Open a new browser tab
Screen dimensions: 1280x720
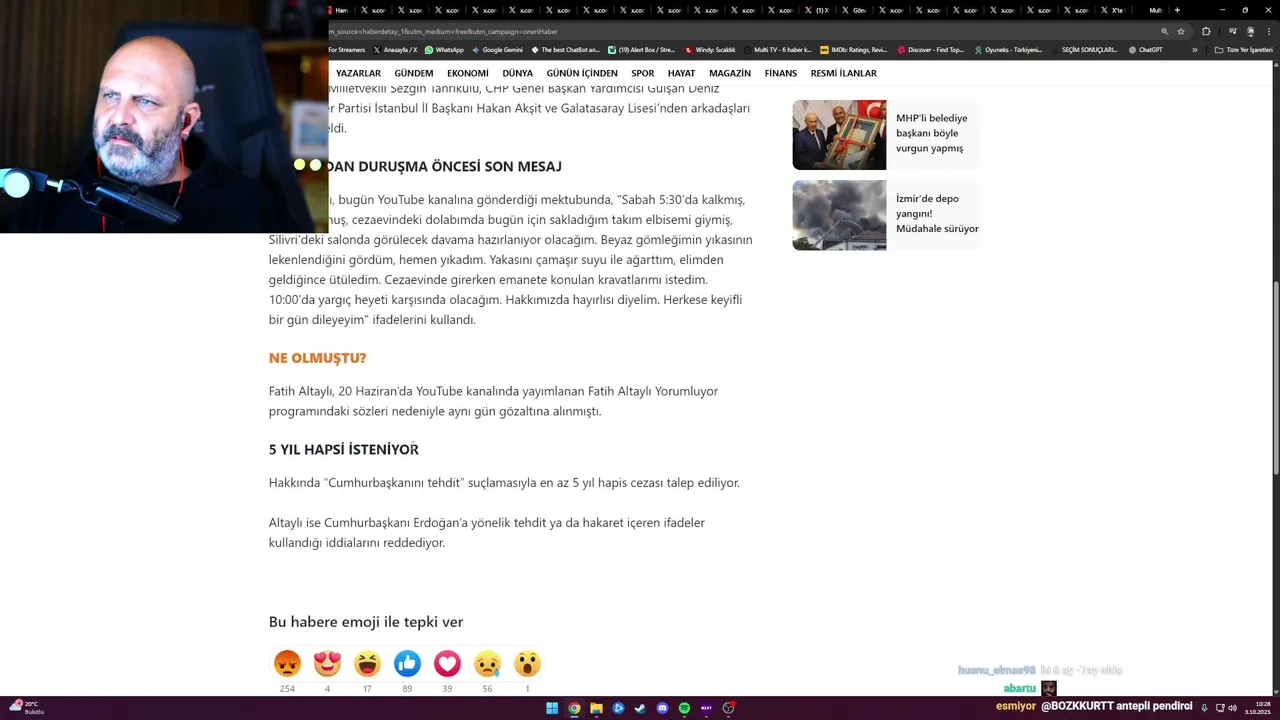click(1177, 10)
